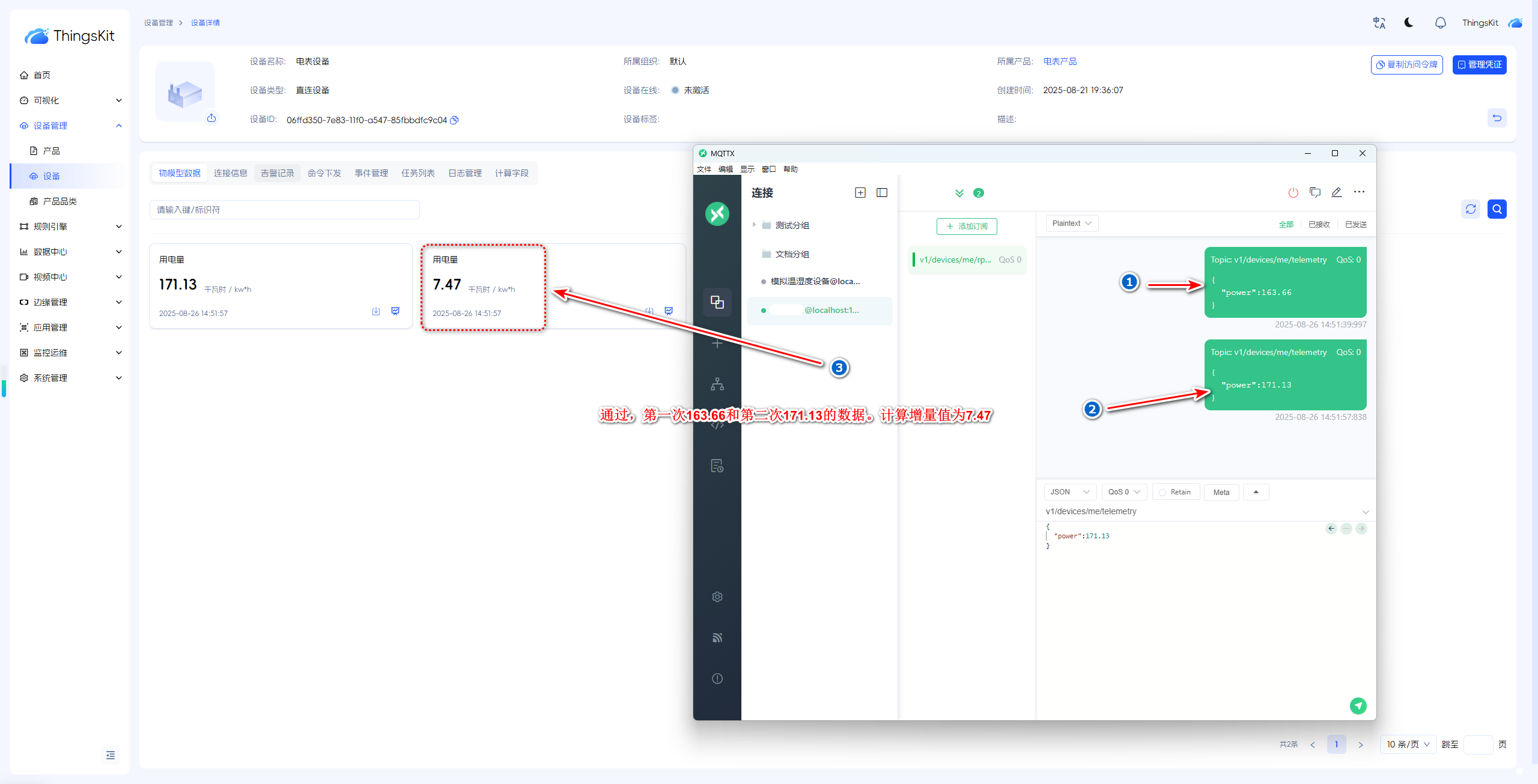
Task: Click the dark mode moon icon
Action: [1408, 23]
